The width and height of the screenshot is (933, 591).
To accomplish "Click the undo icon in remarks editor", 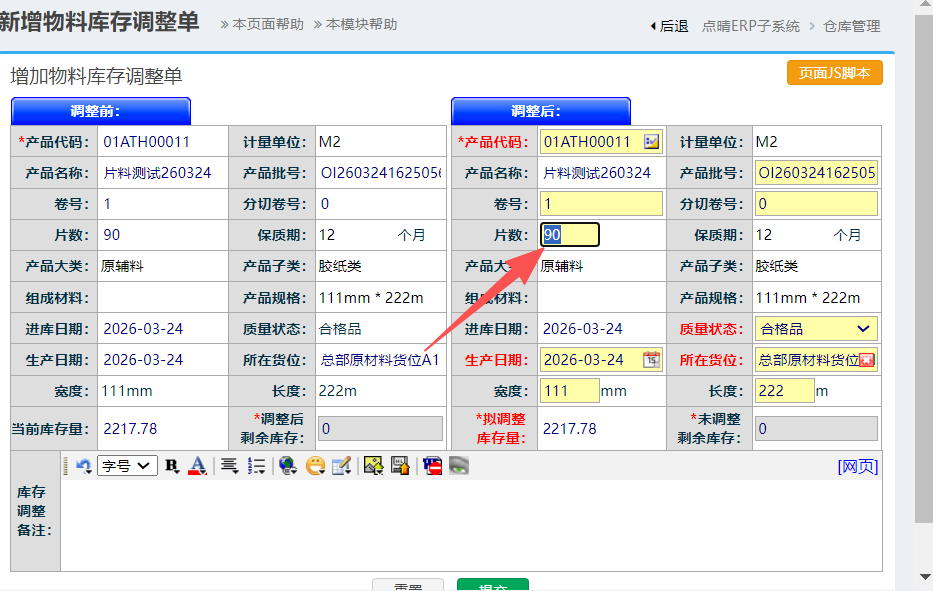I will (84, 465).
